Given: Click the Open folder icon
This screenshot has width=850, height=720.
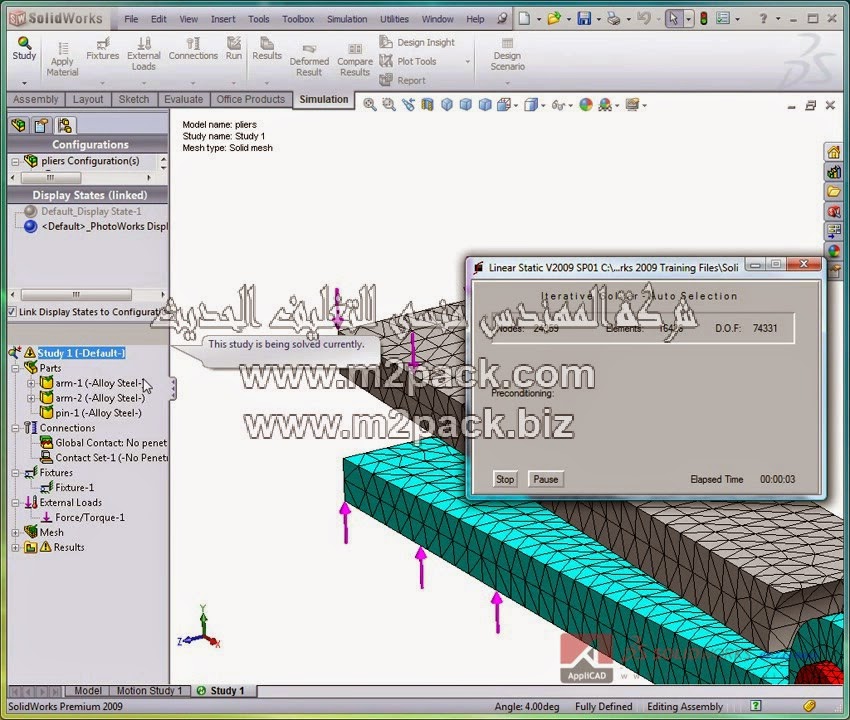Looking at the screenshot, I should point(553,19).
